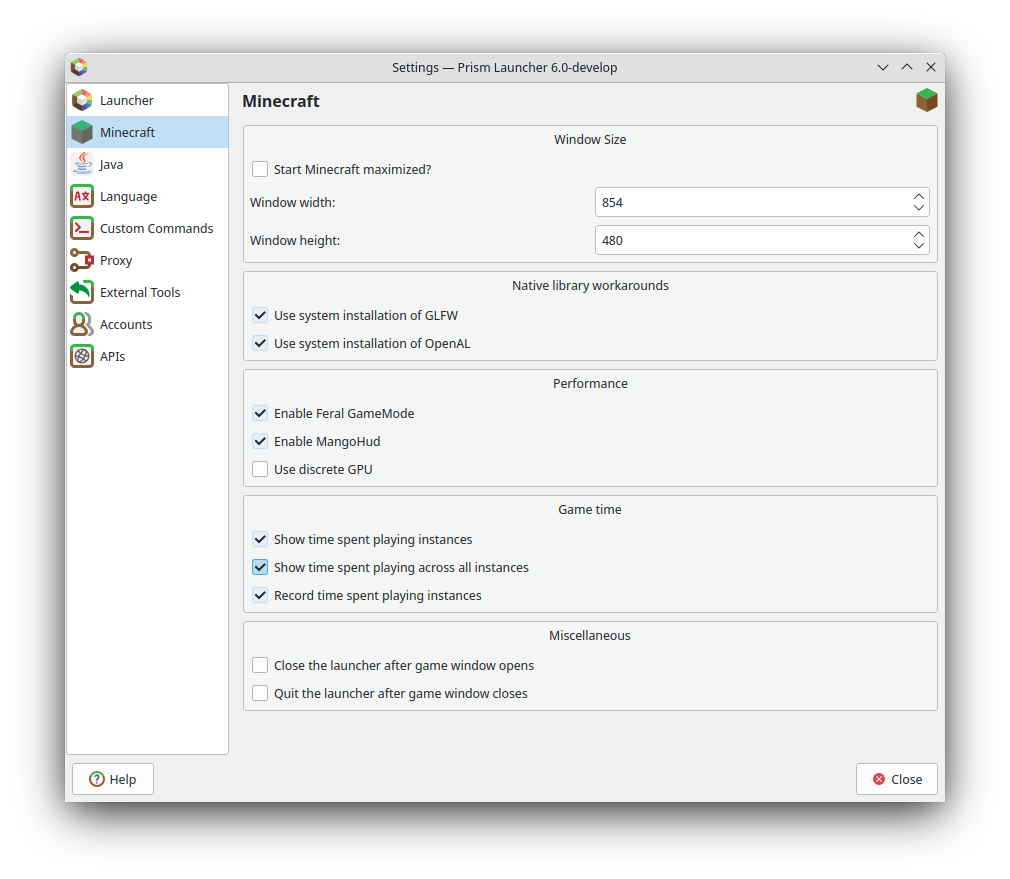Select the Custom Commands terminal icon

tap(82, 228)
